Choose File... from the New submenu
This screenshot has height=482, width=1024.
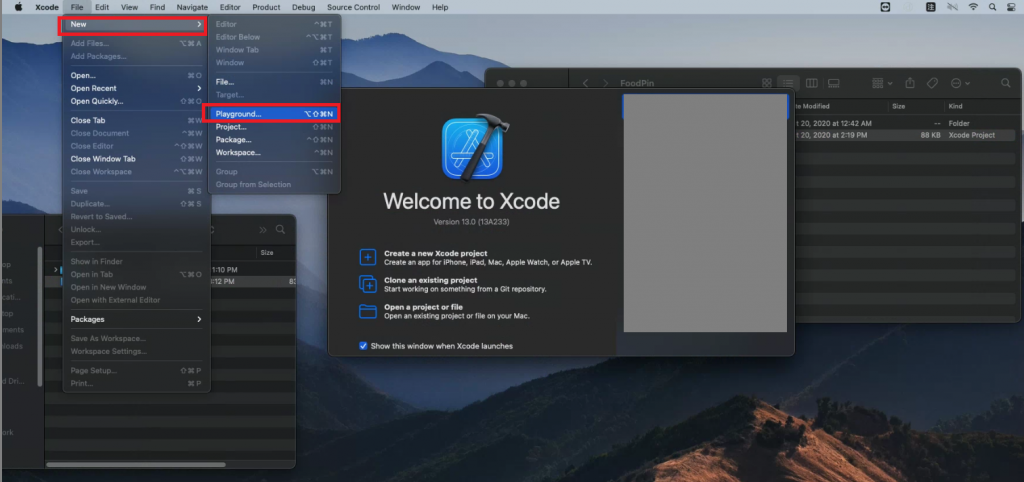coord(274,82)
